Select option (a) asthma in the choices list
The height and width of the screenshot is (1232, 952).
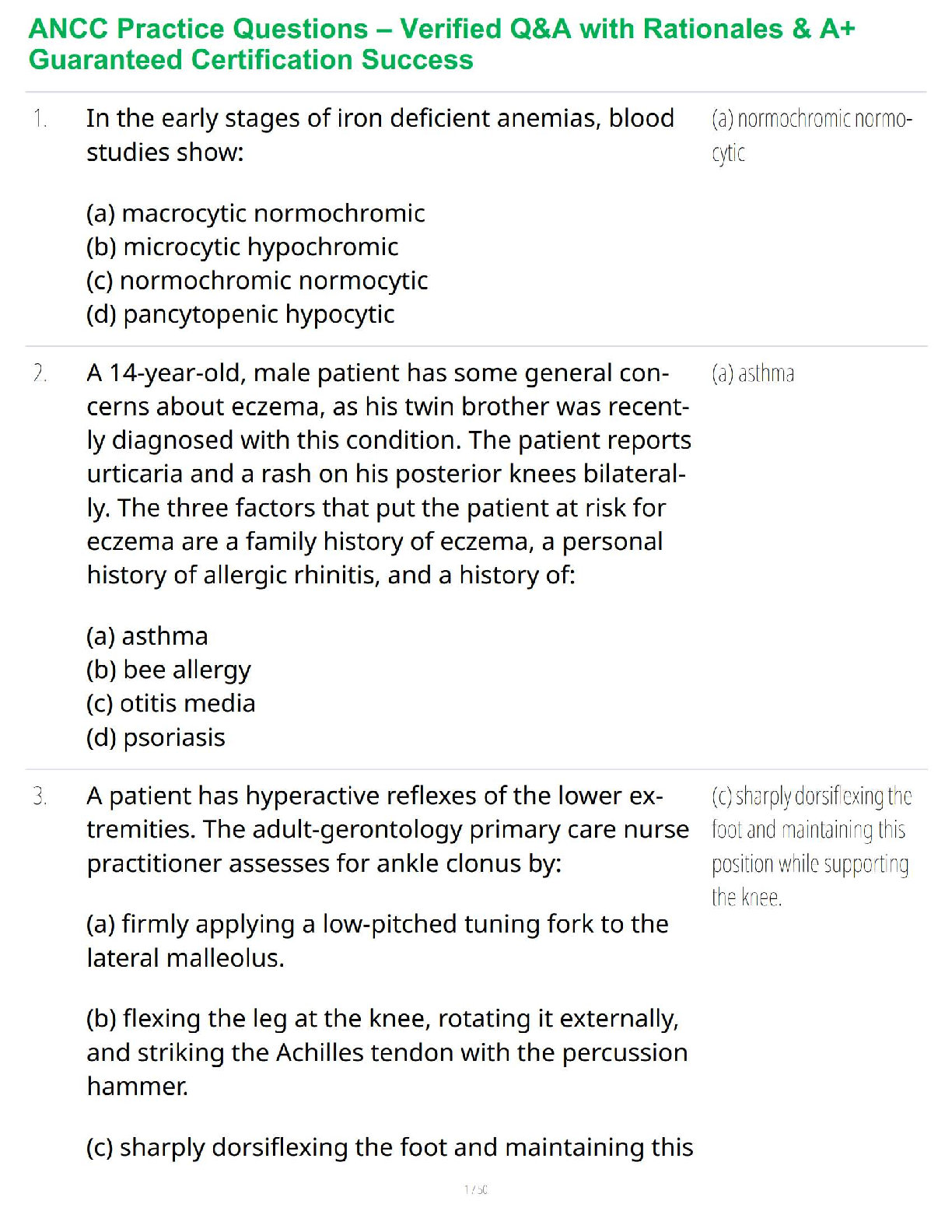(147, 636)
